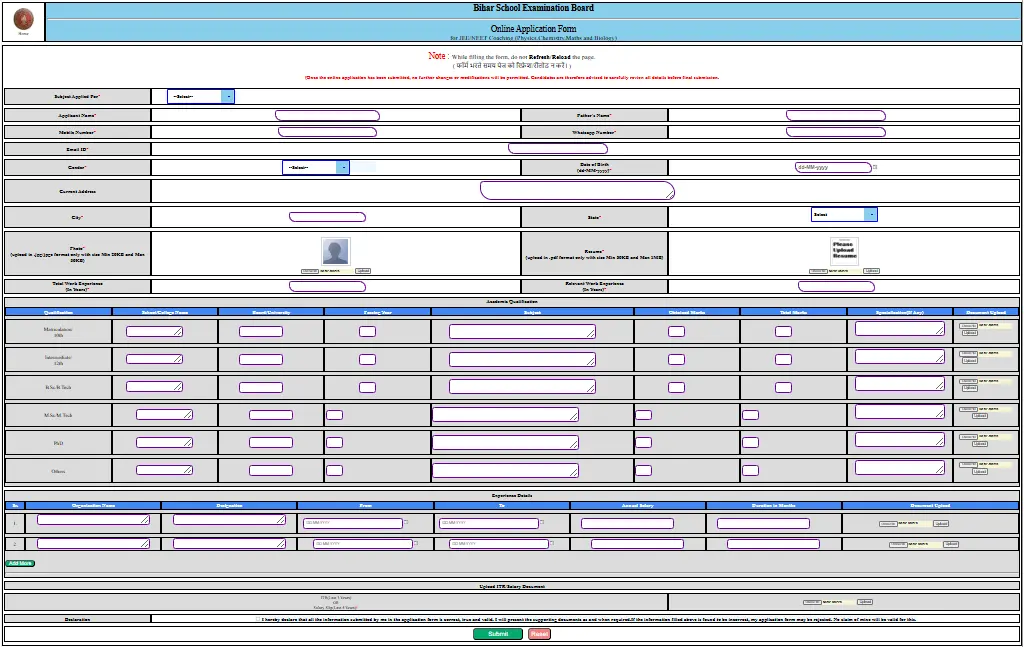Open the State select dropdown
Image resolution: width=1024 pixels, height=647 pixels.
click(x=844, y=214)
